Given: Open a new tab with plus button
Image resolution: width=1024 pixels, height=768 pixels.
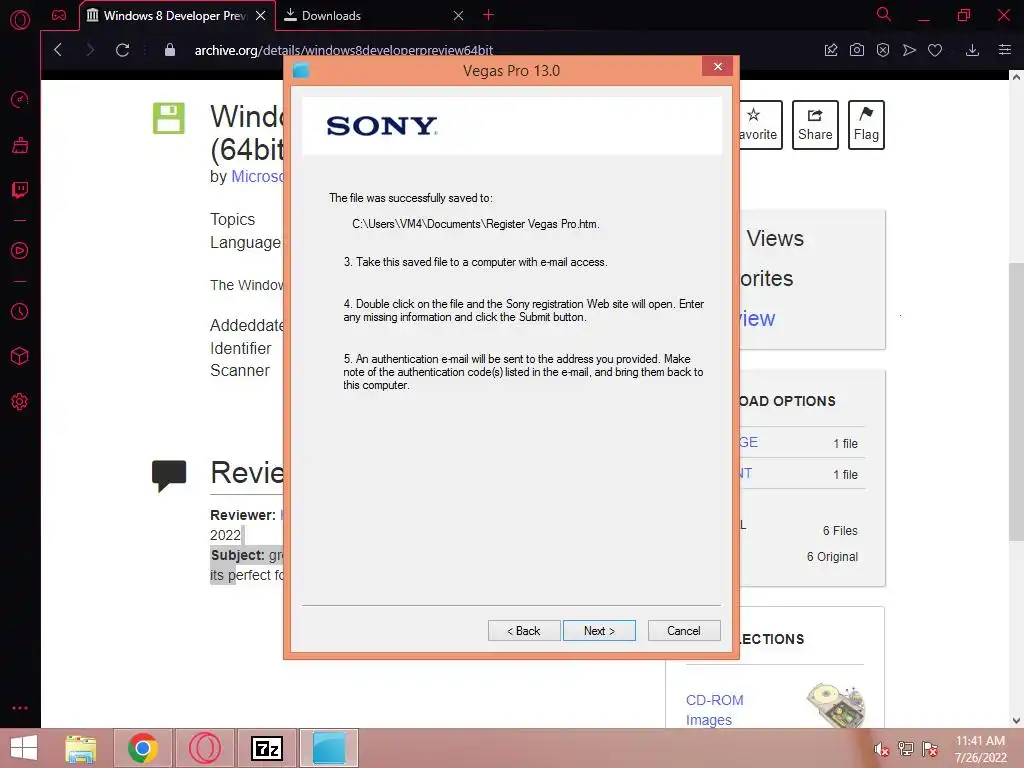Looking at the screenshot, I should 488,15.
